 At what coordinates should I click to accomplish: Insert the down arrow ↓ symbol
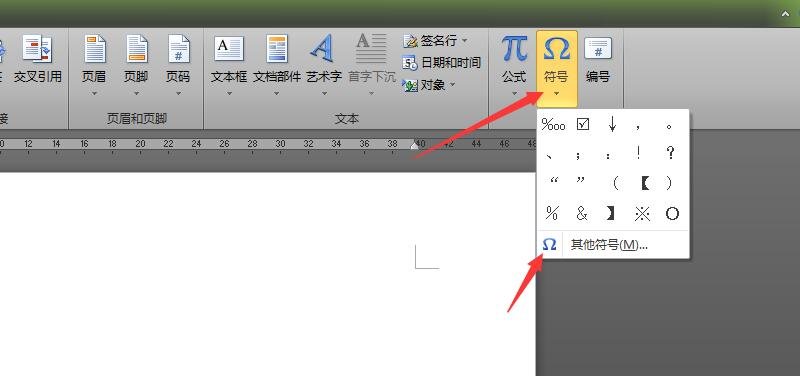pyautogui.click(x=612, y=124)
